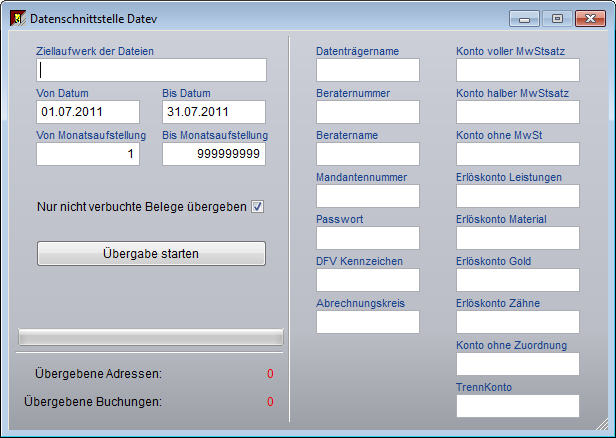Click the Datenträgername input field
The height and width of the screenshot is (438, 616).
368,70
